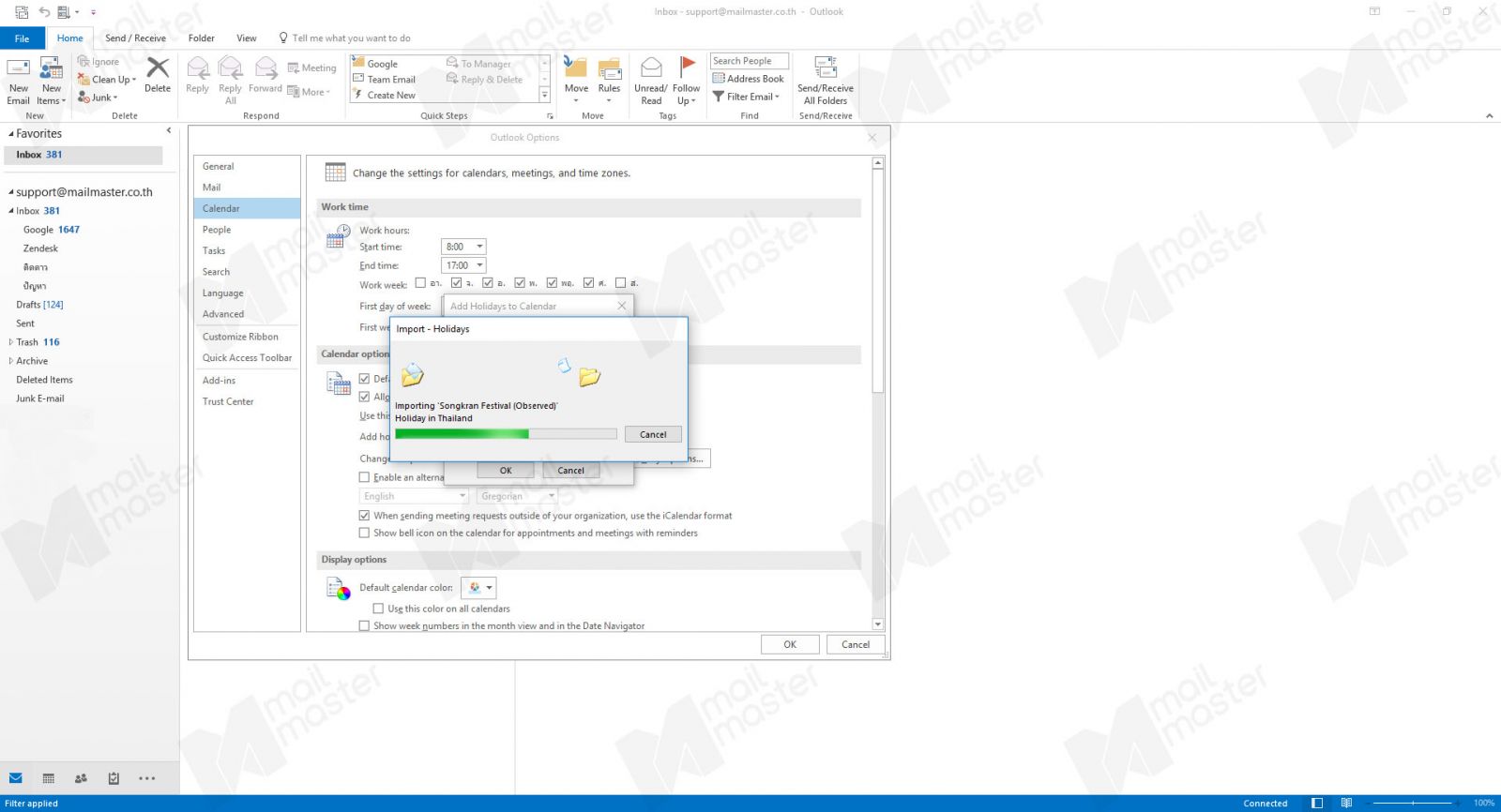The width and height of the screenshot is (1501, 812).
Task: Open the Gregorian calendar type dropdown
Action: coord(518,496)
